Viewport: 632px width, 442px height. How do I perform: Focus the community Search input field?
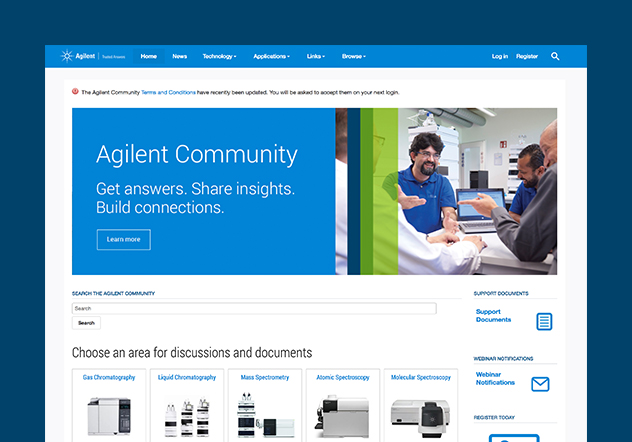(254, 308)
